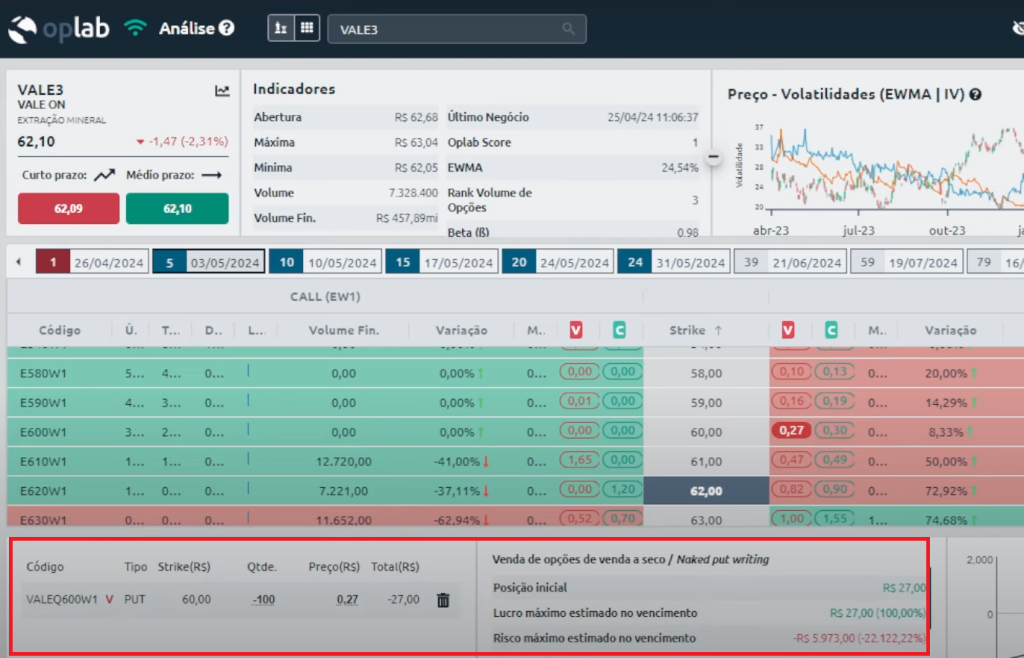
Task: Open help icon beside Preço - Volatilidades title
Action: tap(975, 94)
